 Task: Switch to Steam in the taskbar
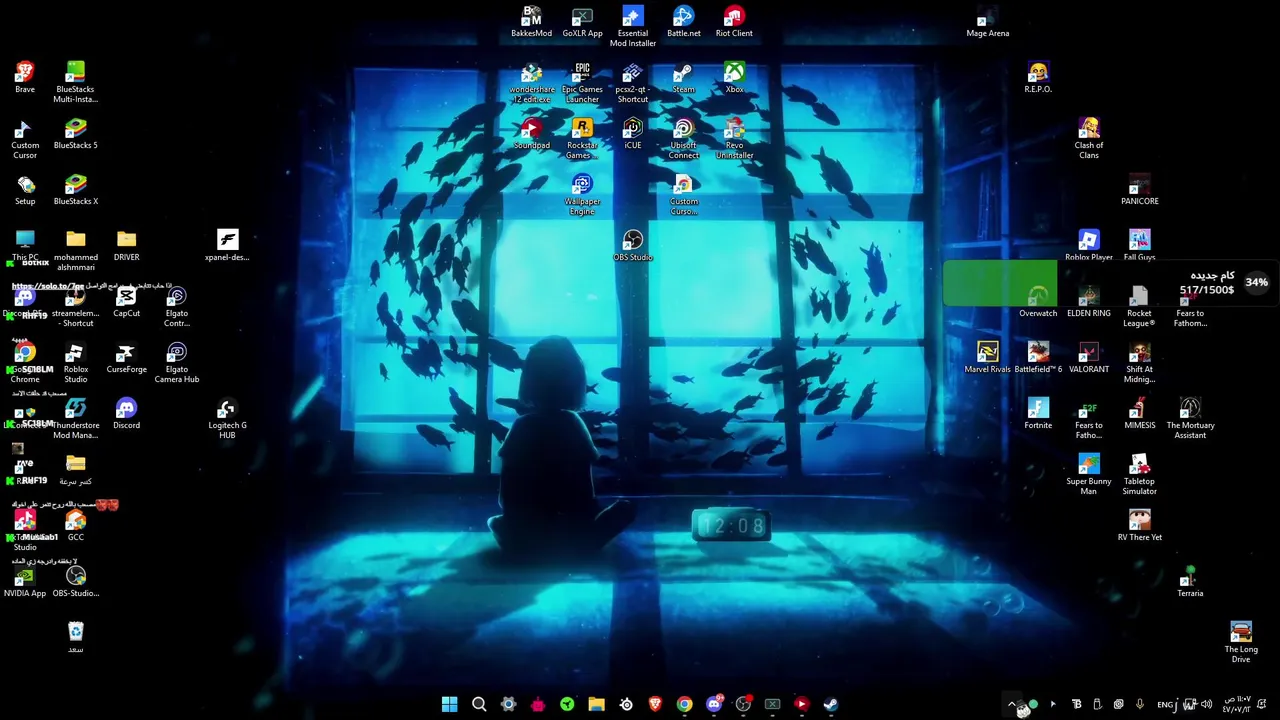click(830, 704)
